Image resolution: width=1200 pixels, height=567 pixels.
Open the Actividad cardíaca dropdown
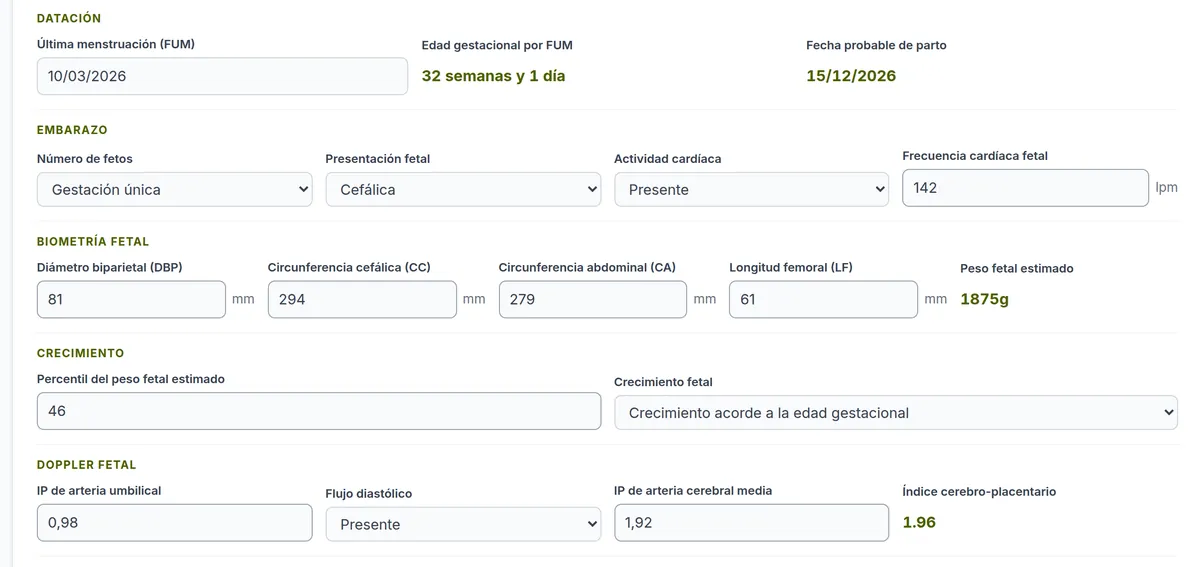pos(752,189)
